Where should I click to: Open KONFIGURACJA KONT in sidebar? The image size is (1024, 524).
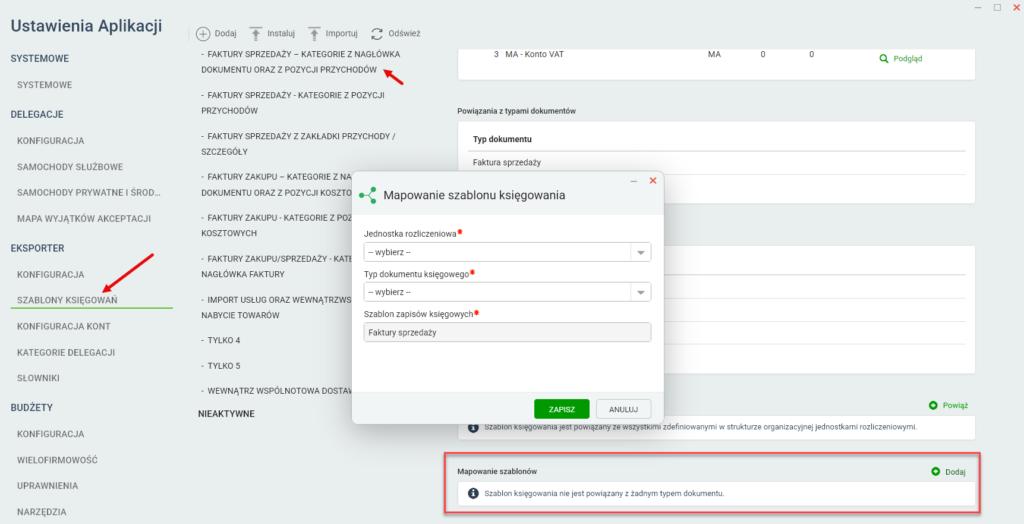tap(63, 326)
